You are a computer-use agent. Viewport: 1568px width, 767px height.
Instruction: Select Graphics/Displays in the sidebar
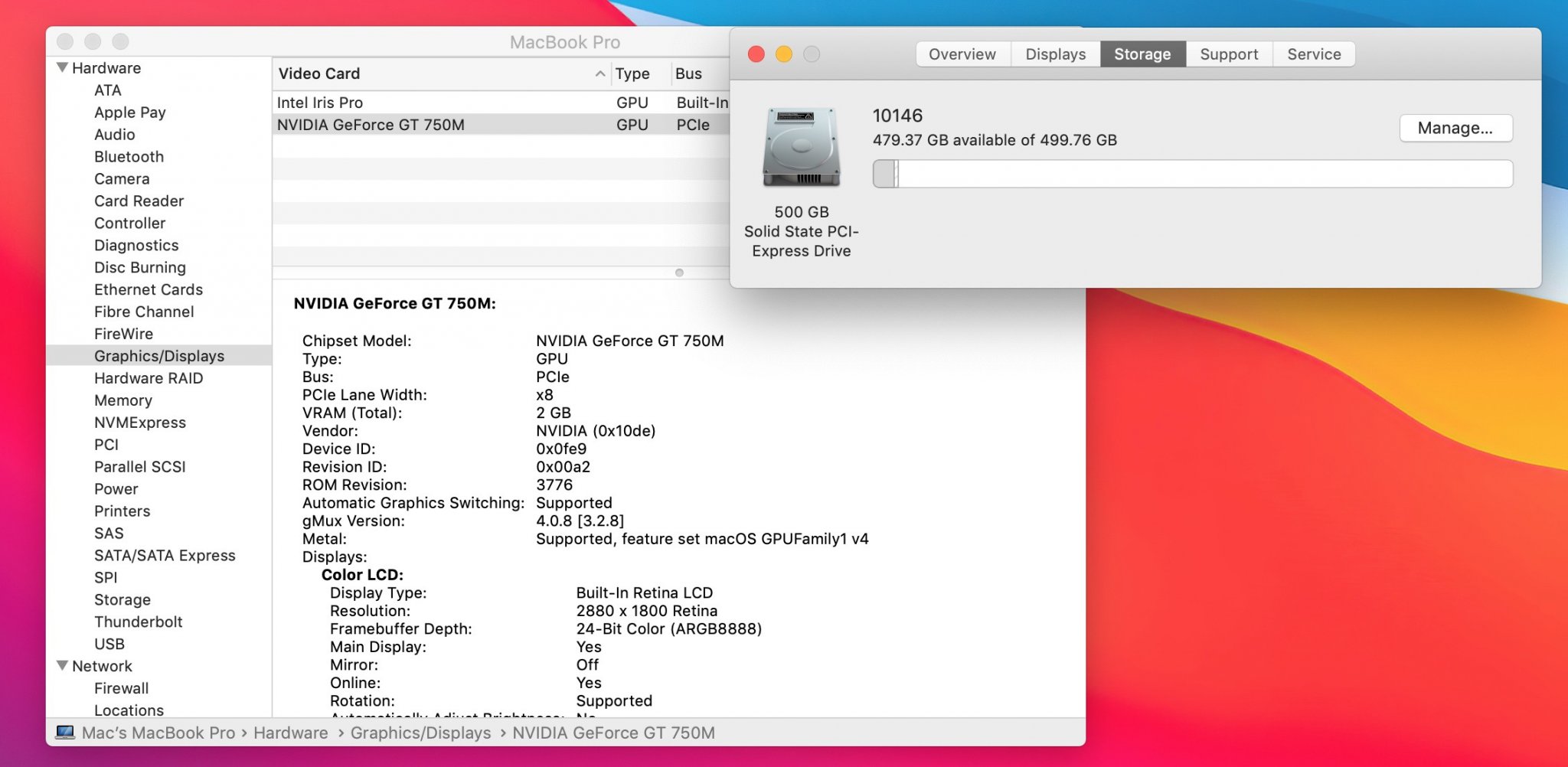point(159,356)
